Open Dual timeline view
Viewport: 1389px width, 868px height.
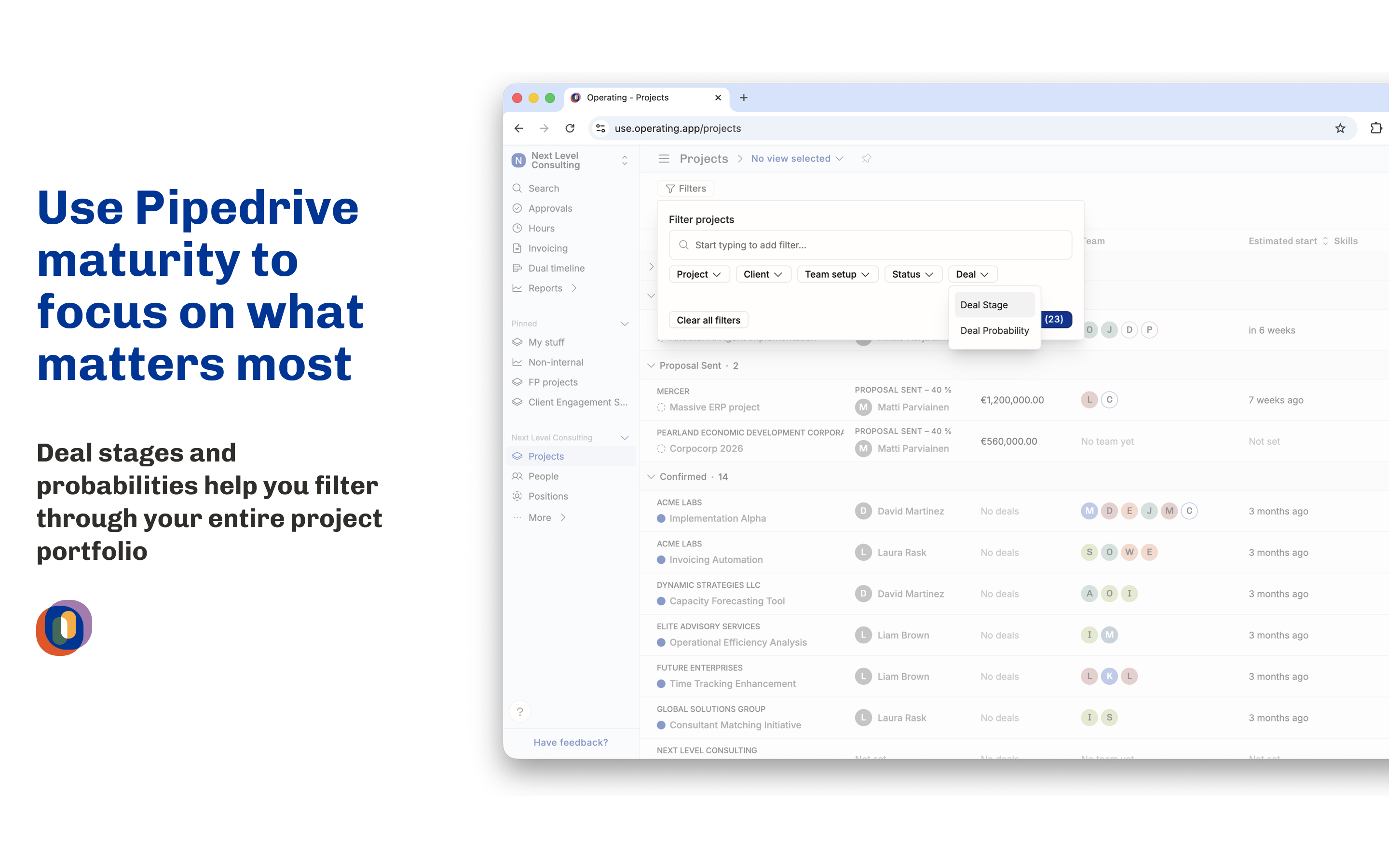(556, 268)
